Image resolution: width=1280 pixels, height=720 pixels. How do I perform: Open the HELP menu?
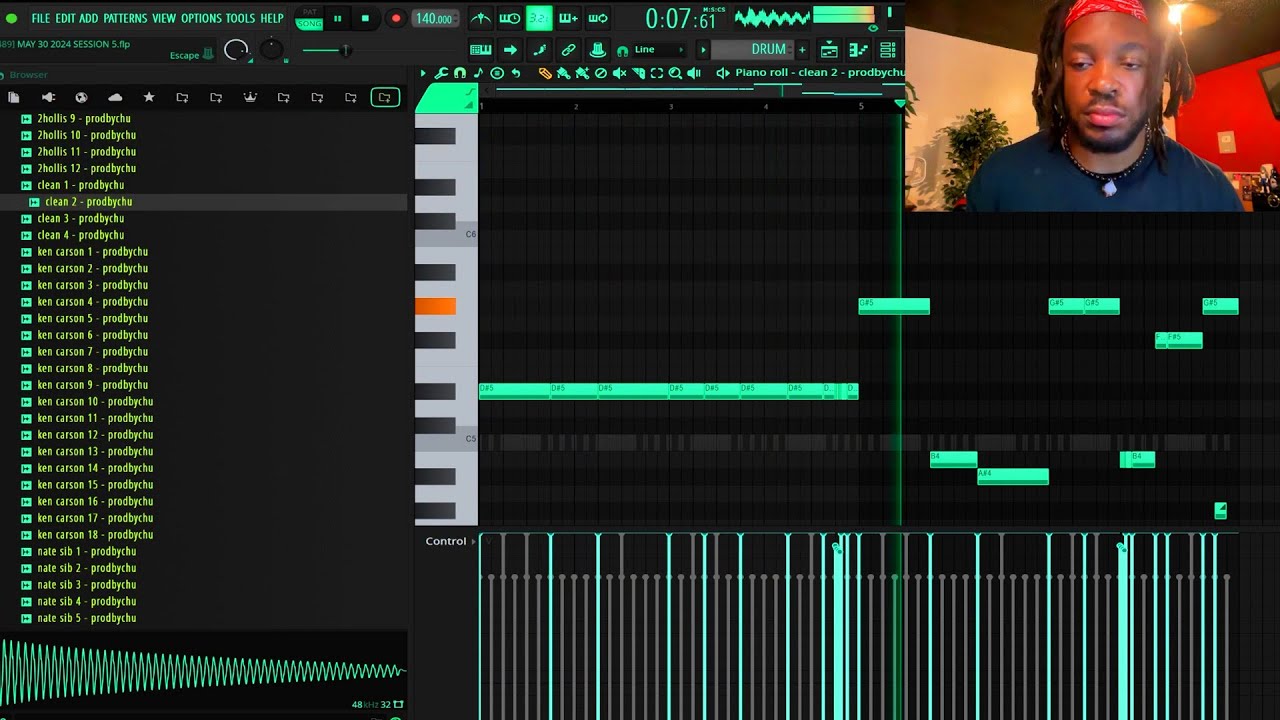click(x=272, y=18)
